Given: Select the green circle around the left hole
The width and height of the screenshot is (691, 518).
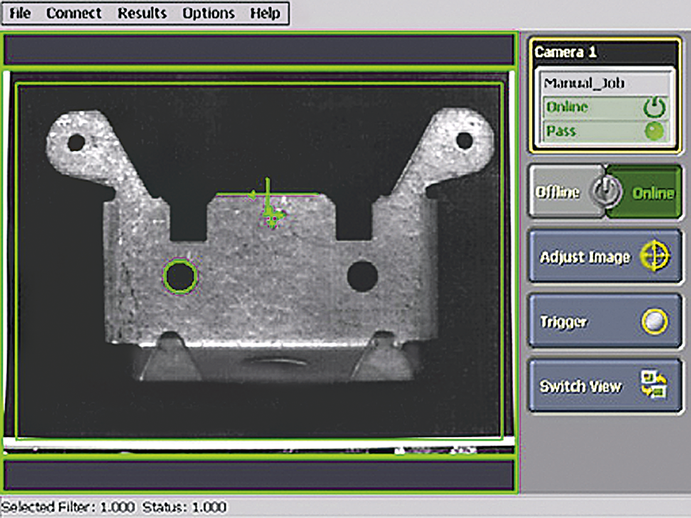Looking at the screenshot, I should click(180, 275).
